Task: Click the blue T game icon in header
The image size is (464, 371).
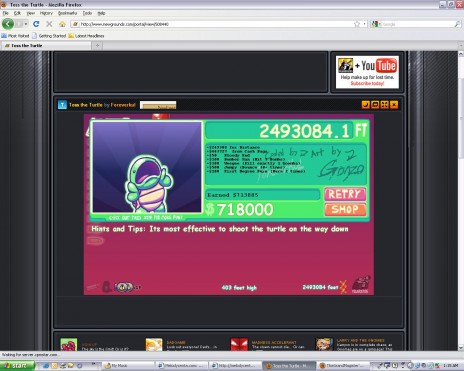Action: pos(62,105)
